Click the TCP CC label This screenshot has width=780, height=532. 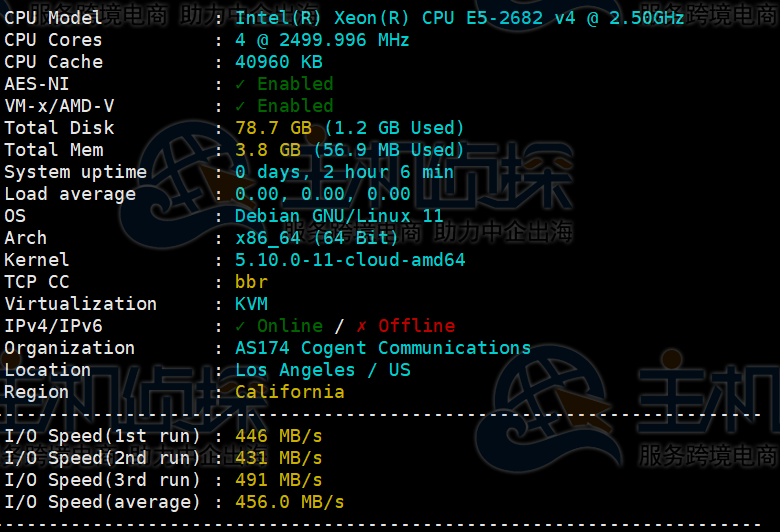click(x=37, y=282)
